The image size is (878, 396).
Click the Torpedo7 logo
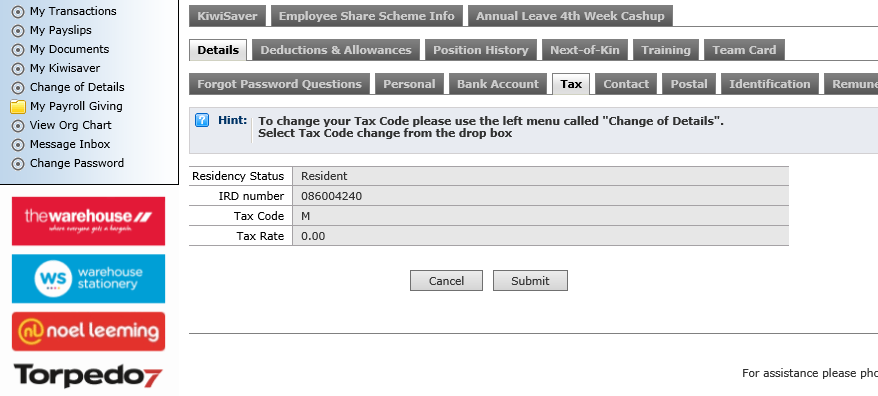point(88,375)
